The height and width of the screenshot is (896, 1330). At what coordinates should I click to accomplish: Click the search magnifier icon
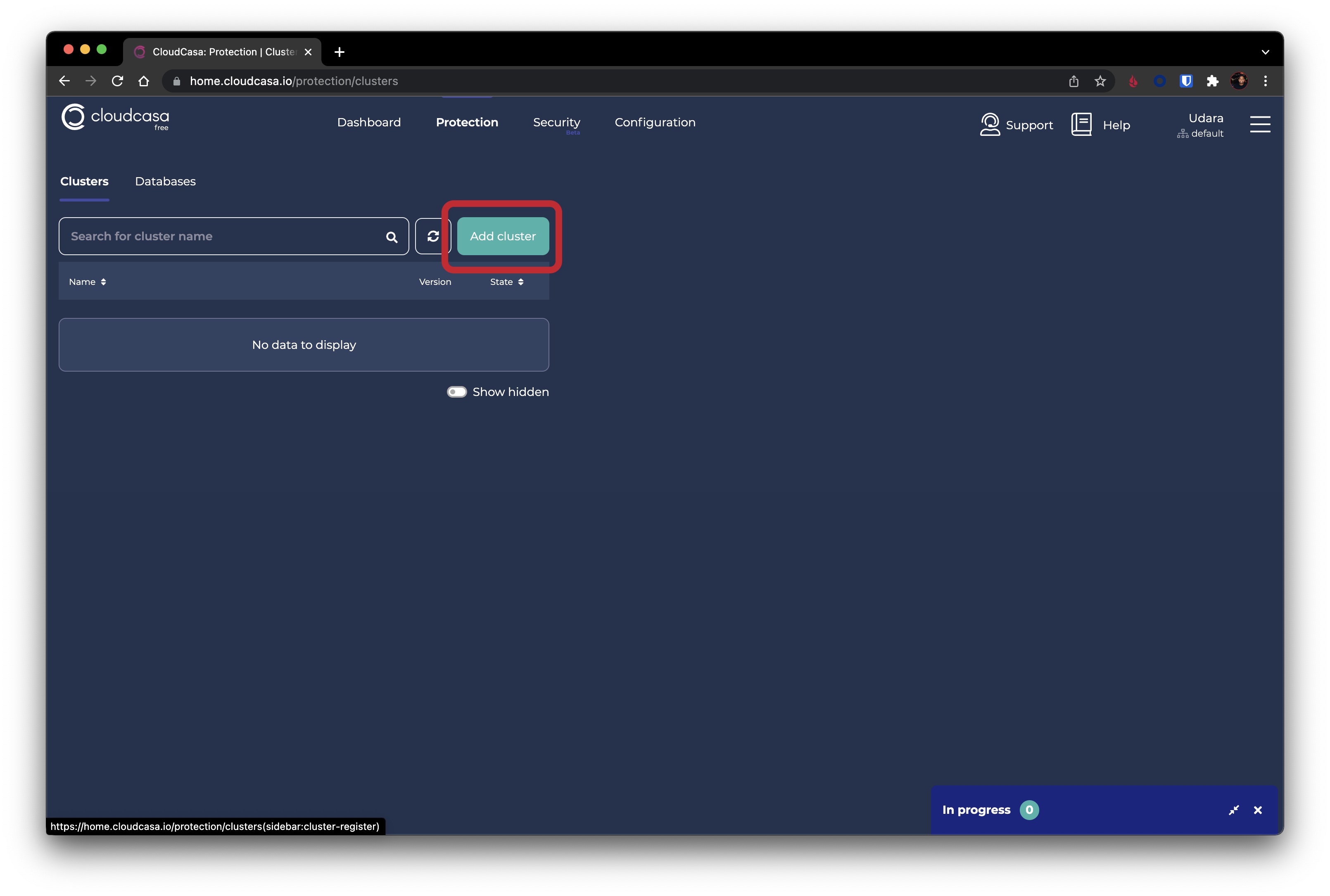tap(392, 237)
